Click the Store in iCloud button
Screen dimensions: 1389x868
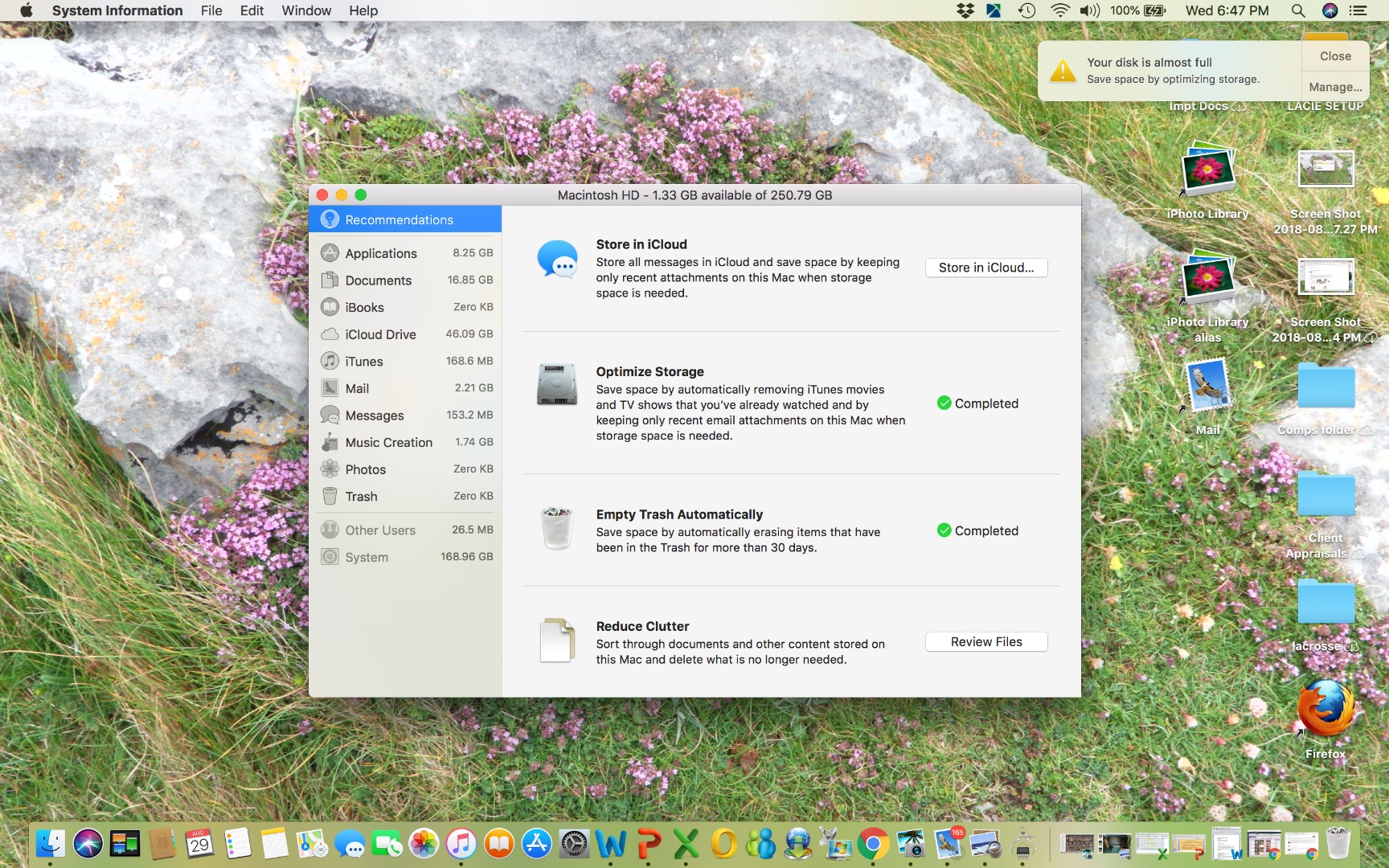[985, 268]
